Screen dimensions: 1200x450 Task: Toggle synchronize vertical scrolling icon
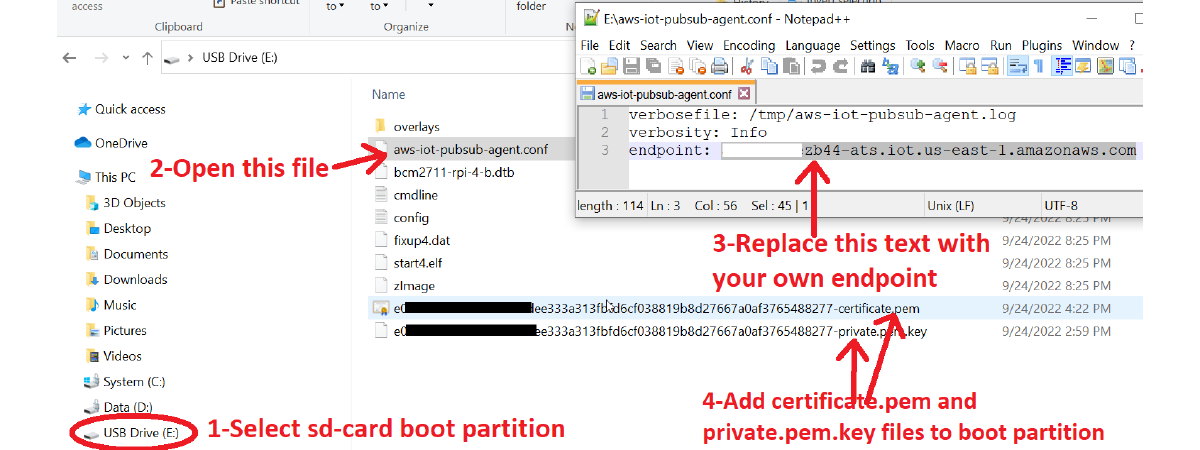click(968, 66)
